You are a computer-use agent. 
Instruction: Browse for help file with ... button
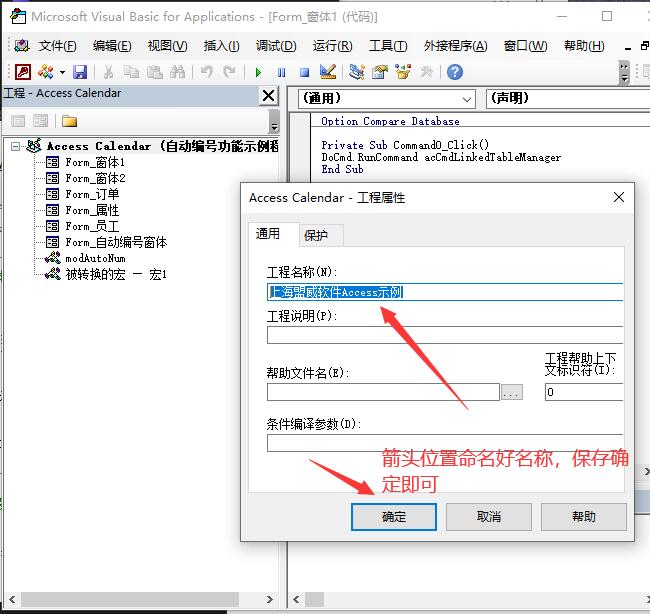(x=512, y=392)
